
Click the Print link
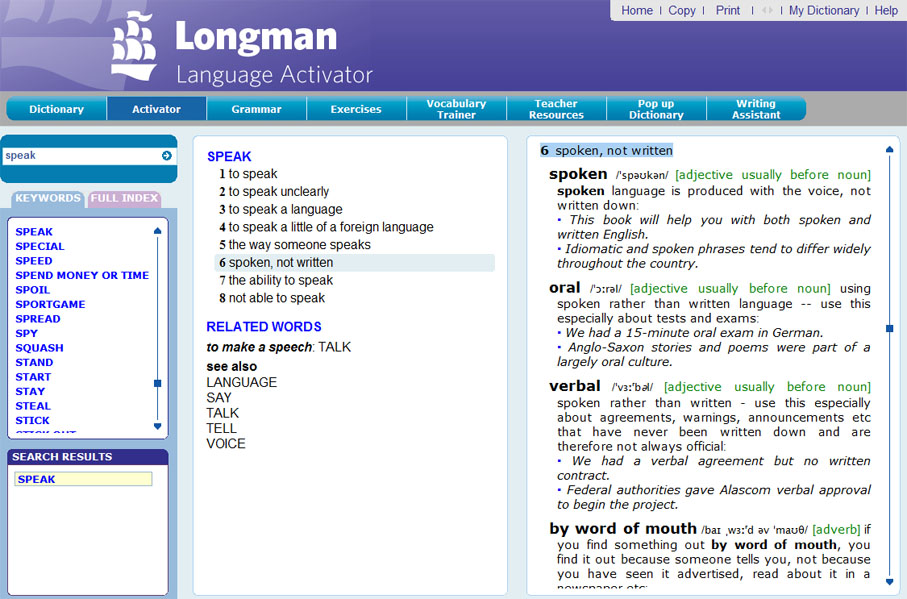click(x=728, y=11)
